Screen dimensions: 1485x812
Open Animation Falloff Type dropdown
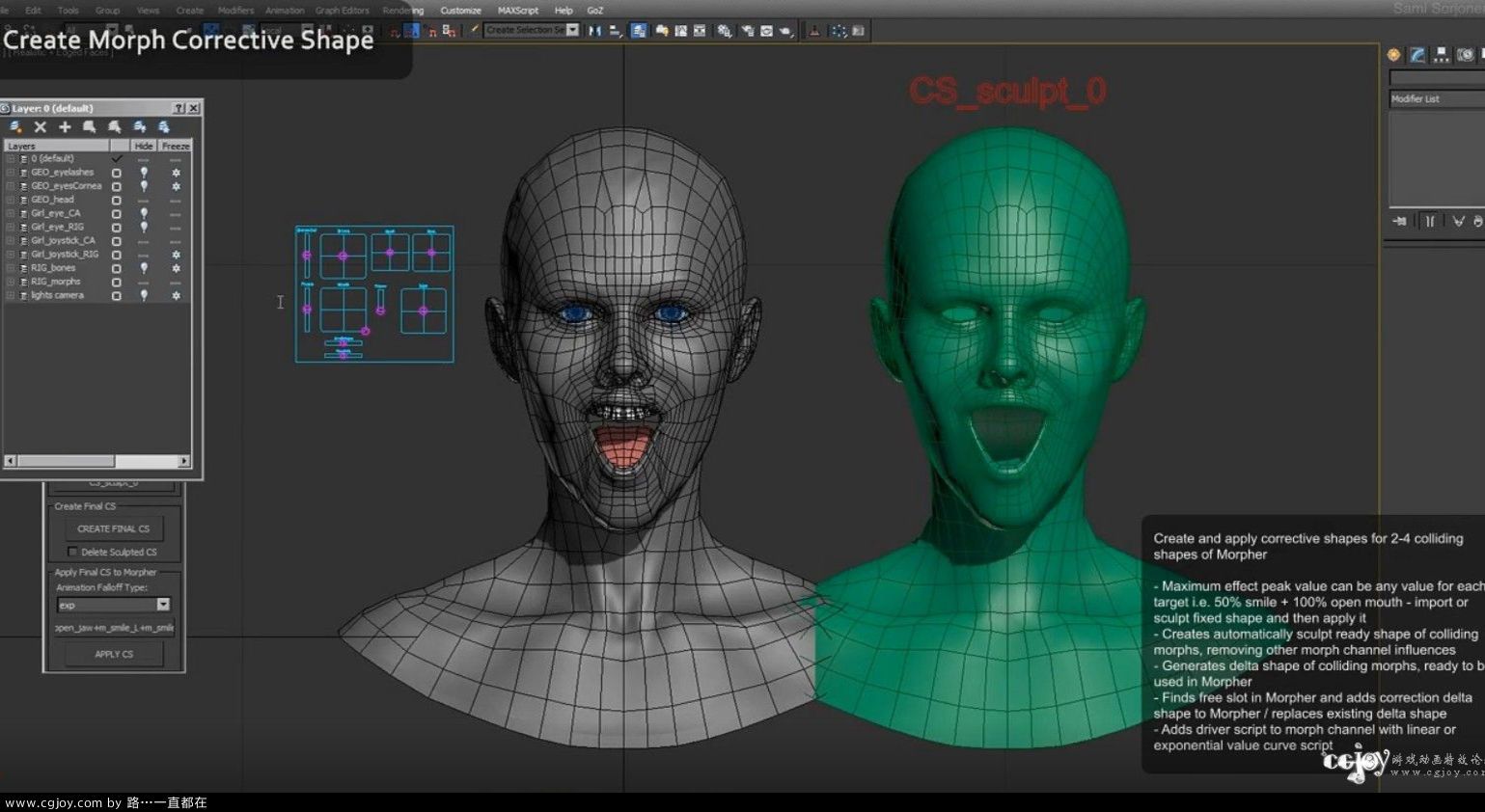(163, 605)
